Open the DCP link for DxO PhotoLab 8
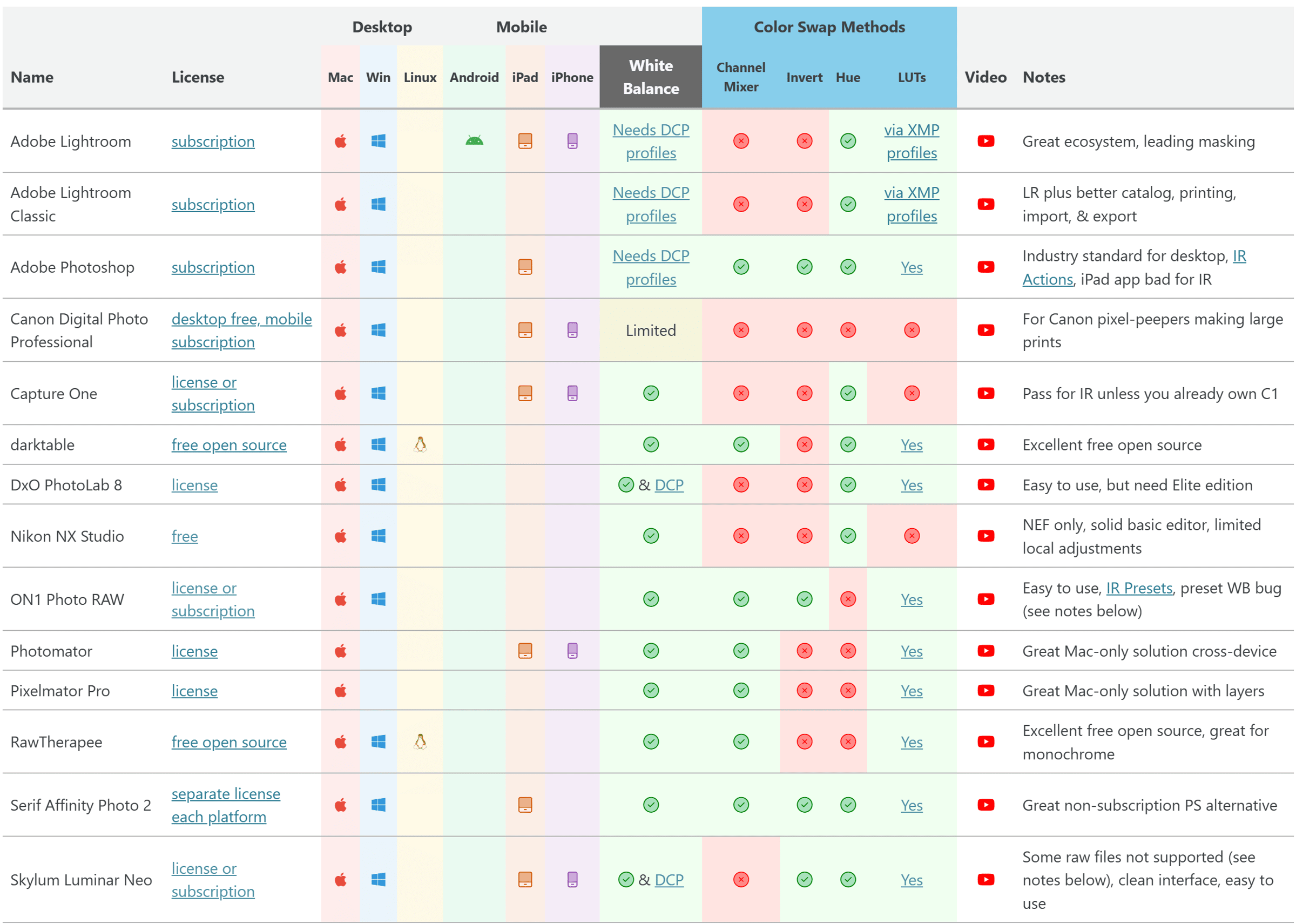 pyautogui.click(x=669, y=485)
